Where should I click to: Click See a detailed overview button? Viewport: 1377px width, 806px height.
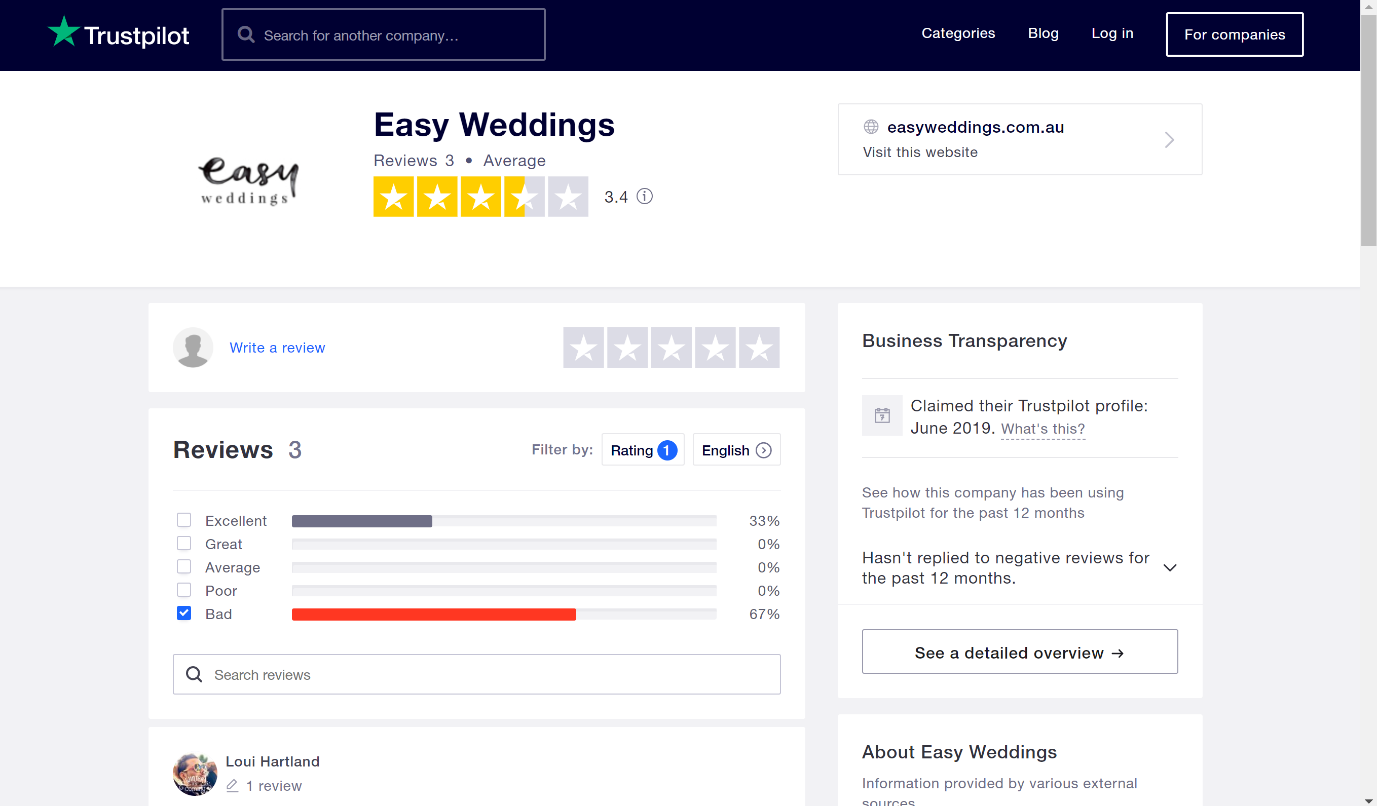(x=1020, y=652)
